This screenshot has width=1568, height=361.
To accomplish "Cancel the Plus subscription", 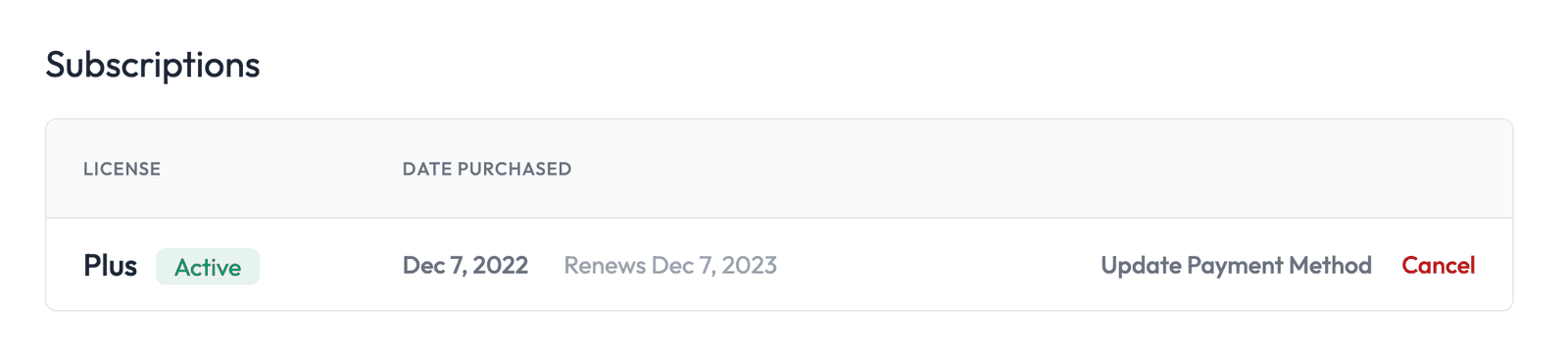I will tap(1438, 265).
